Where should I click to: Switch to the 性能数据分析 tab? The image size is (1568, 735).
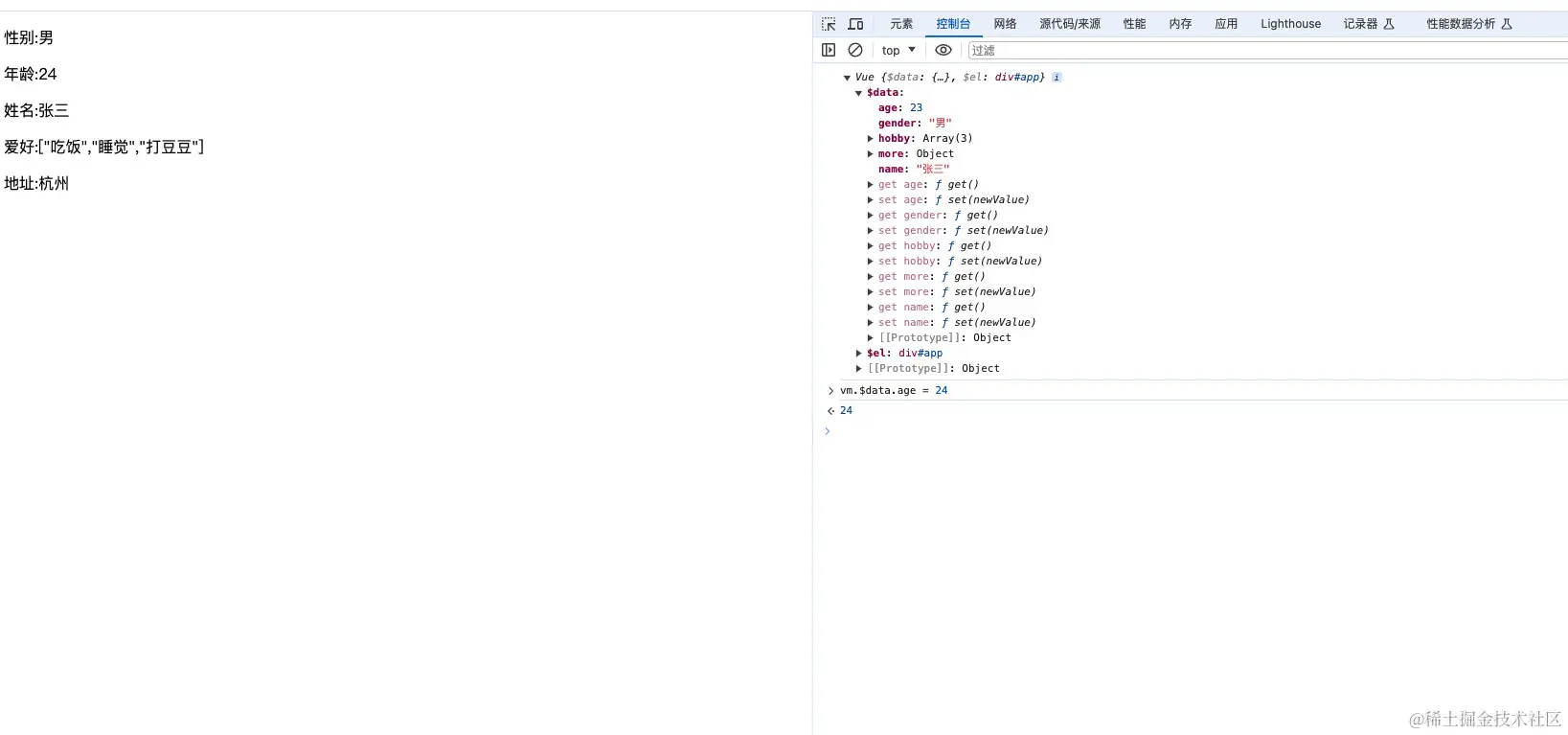1469,24
